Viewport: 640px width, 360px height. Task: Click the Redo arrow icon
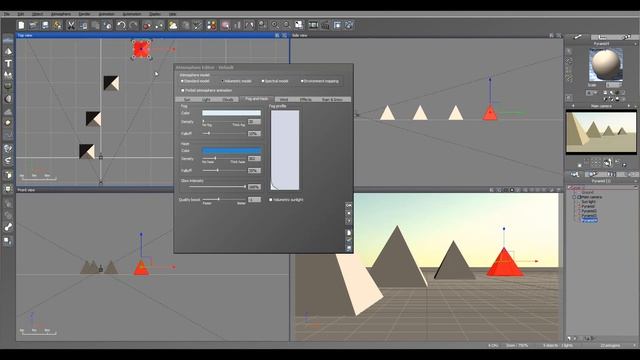133,25
